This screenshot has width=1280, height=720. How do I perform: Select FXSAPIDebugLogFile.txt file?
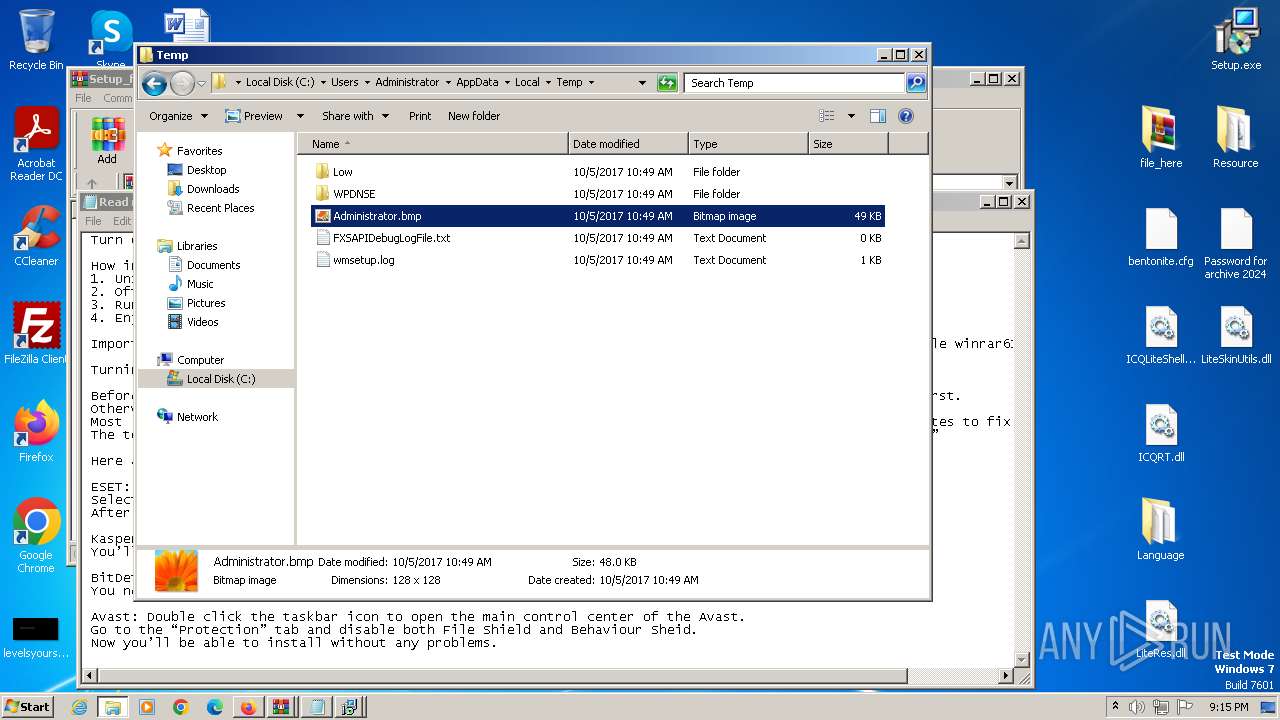(598, 238)
